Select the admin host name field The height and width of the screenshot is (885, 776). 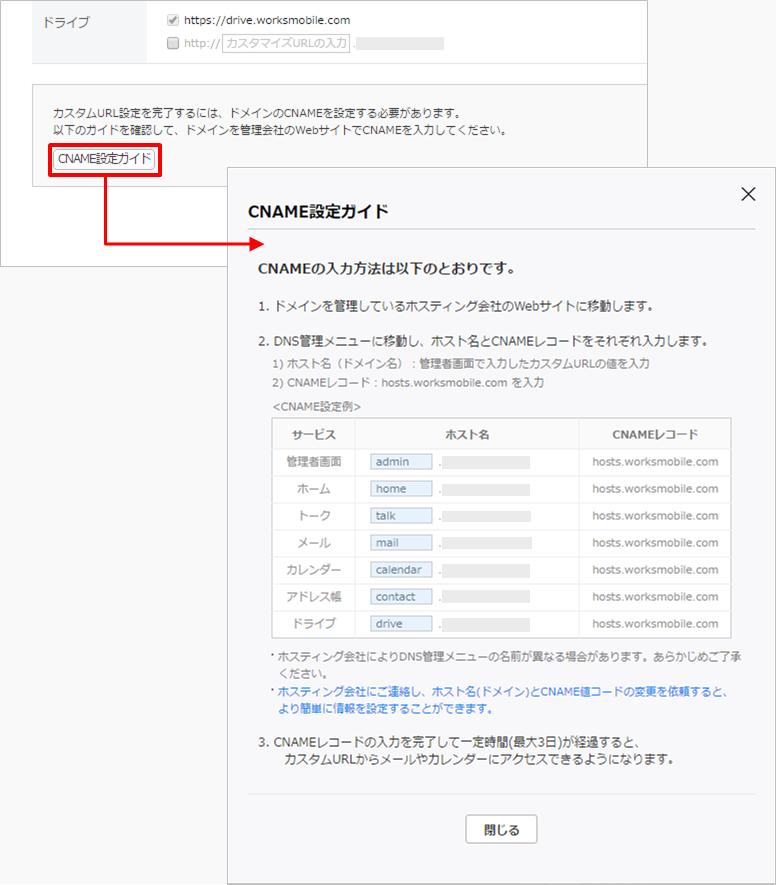401,462
